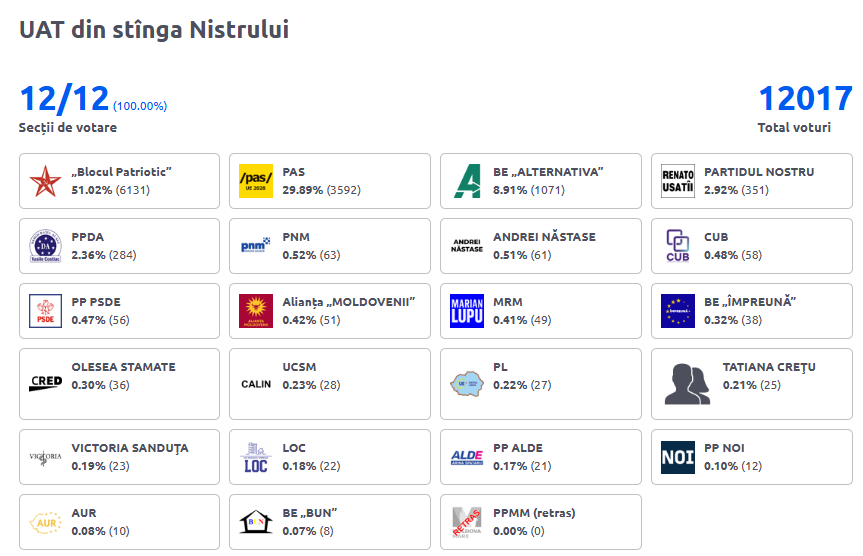Click the ALDE party logo
Image resolution: width=863 pixels, height=556 pixels.
tap(467, 457)
